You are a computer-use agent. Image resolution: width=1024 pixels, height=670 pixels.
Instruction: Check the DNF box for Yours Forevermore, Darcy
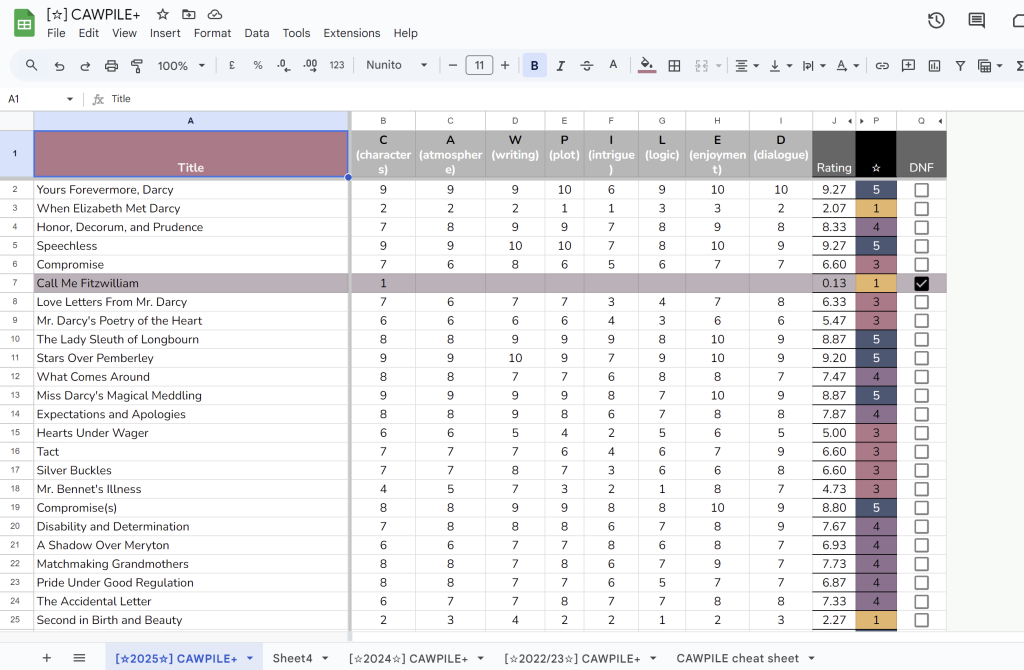click(921, 190)
